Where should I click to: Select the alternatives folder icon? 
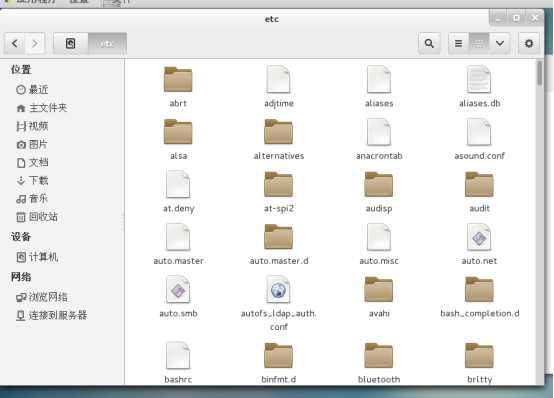pyautogui.click(x=278, y=131)
